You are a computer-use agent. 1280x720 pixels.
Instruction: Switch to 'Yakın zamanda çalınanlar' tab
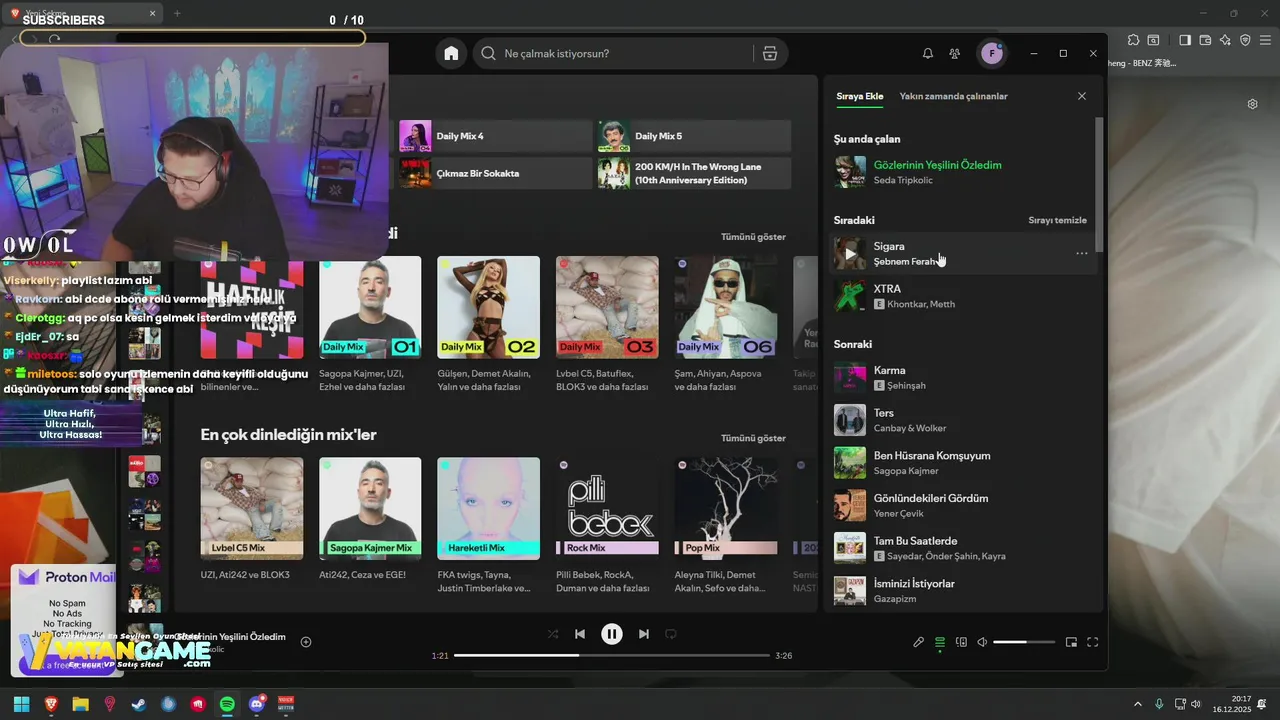coord(953,96)
